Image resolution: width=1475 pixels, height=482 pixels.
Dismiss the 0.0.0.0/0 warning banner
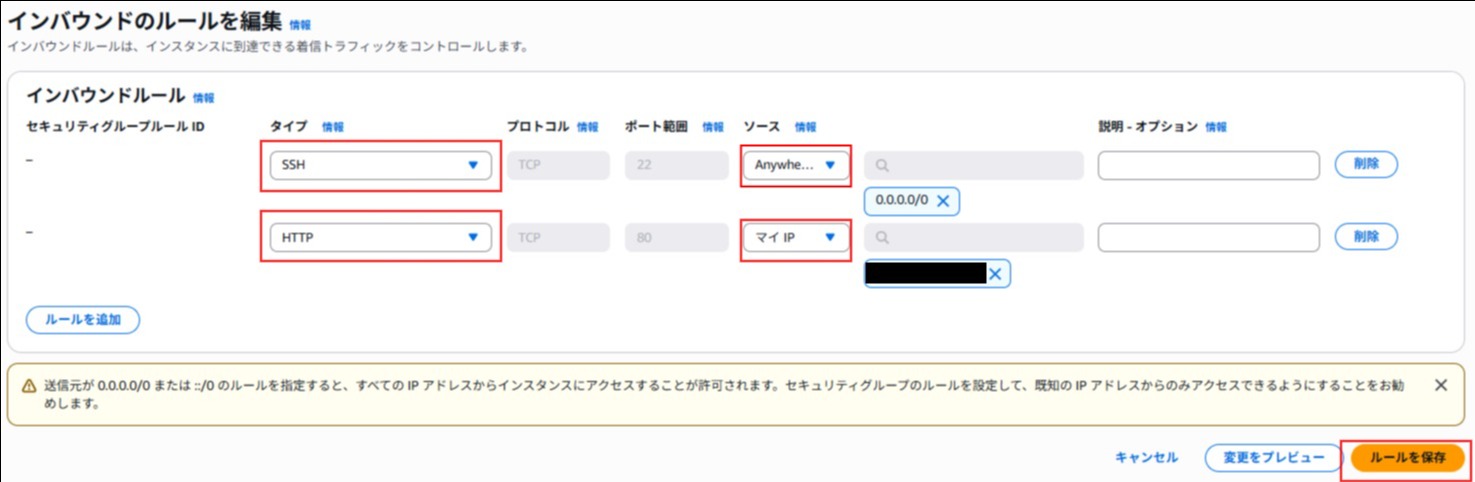point(1440,385)
